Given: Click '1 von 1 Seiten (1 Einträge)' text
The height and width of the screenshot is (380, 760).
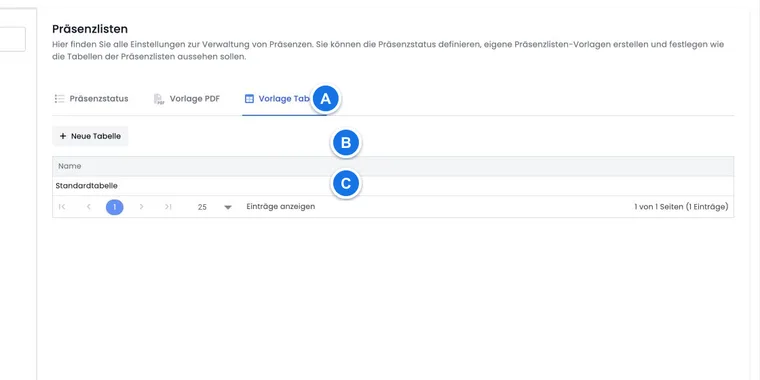Looking at the screenshot, I should point(681,207).
